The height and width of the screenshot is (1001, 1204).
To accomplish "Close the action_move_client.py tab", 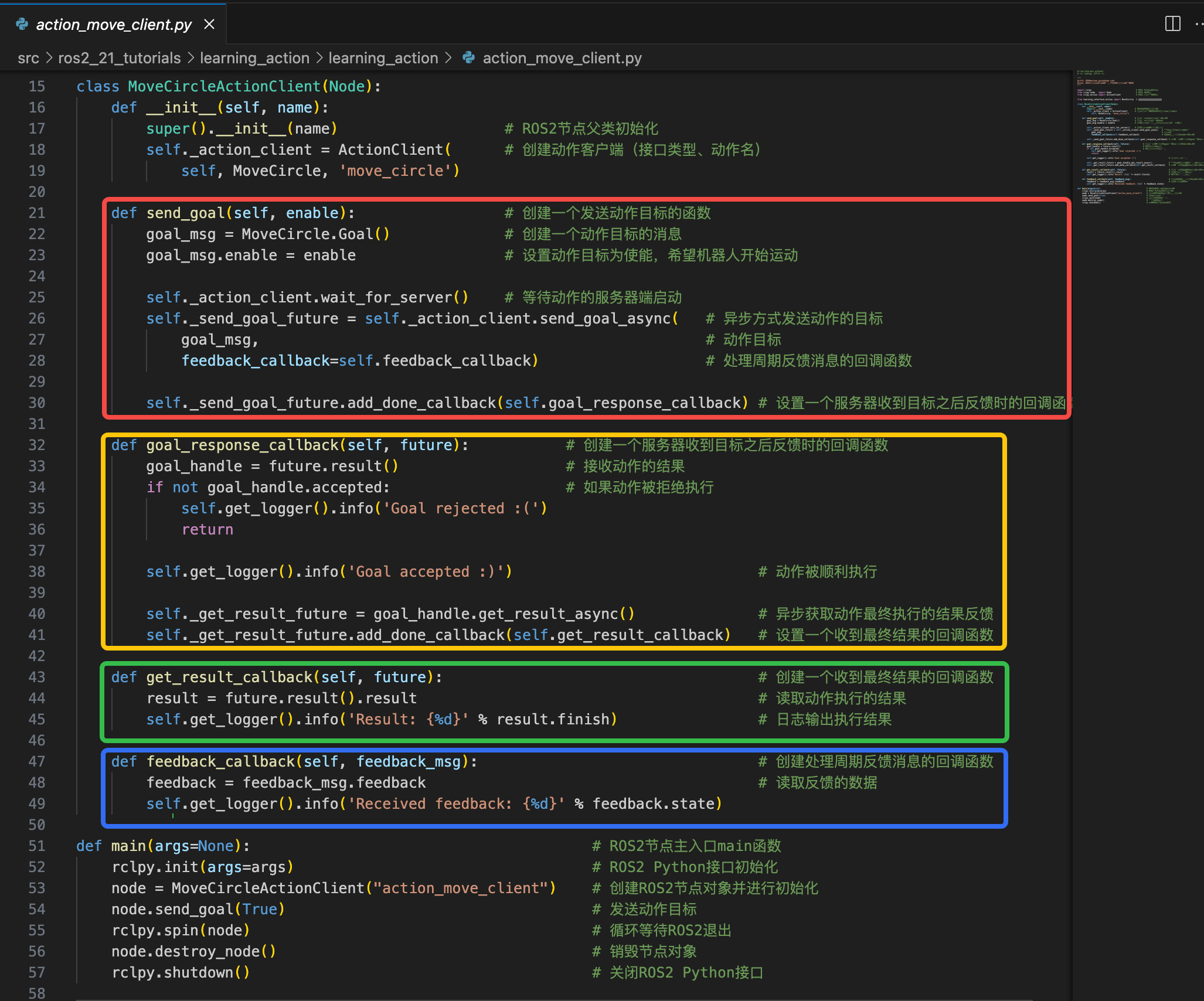I will pyautogui.click(x=209, y=24).
